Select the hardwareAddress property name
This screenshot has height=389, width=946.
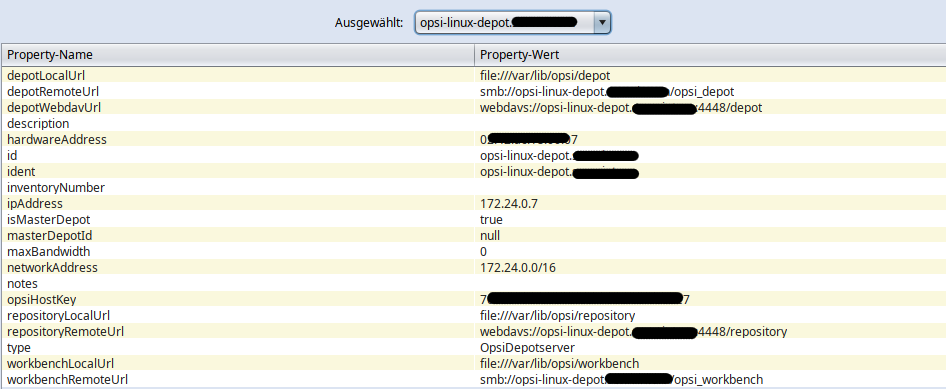click(x=57, y=139)
